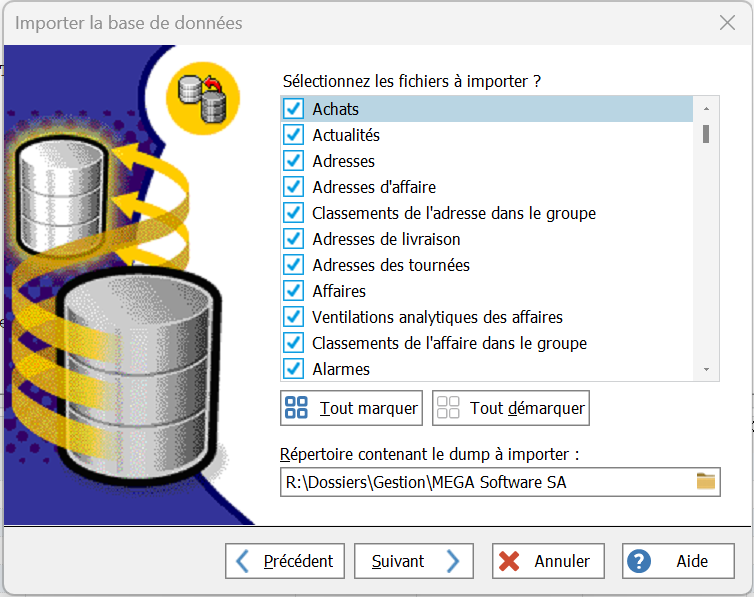Close the Importer la base de données dialog
Image resolution: width=754 pixels, height=597 pixels.
point(727,22)
